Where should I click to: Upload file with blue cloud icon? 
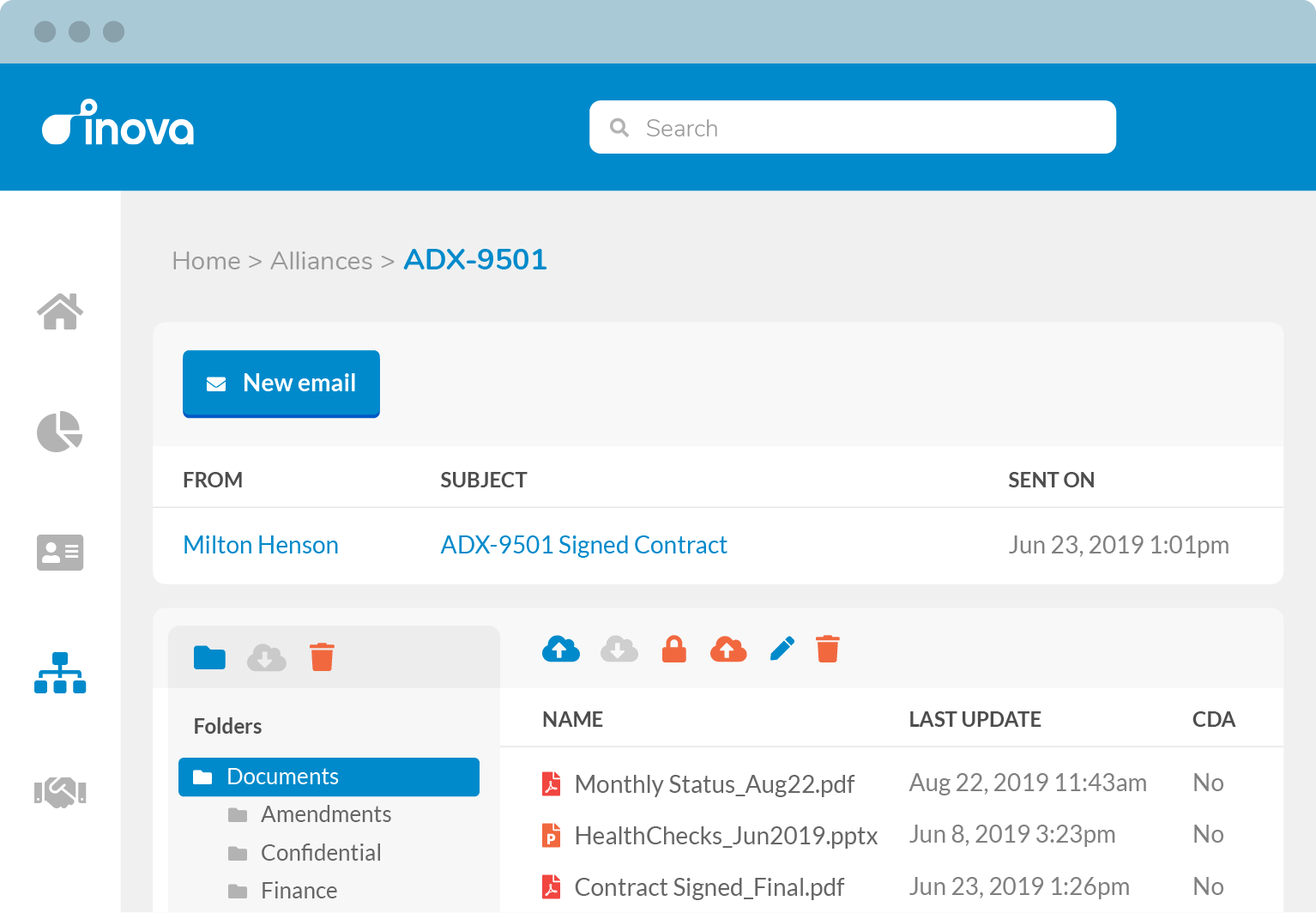pos(561,649)
